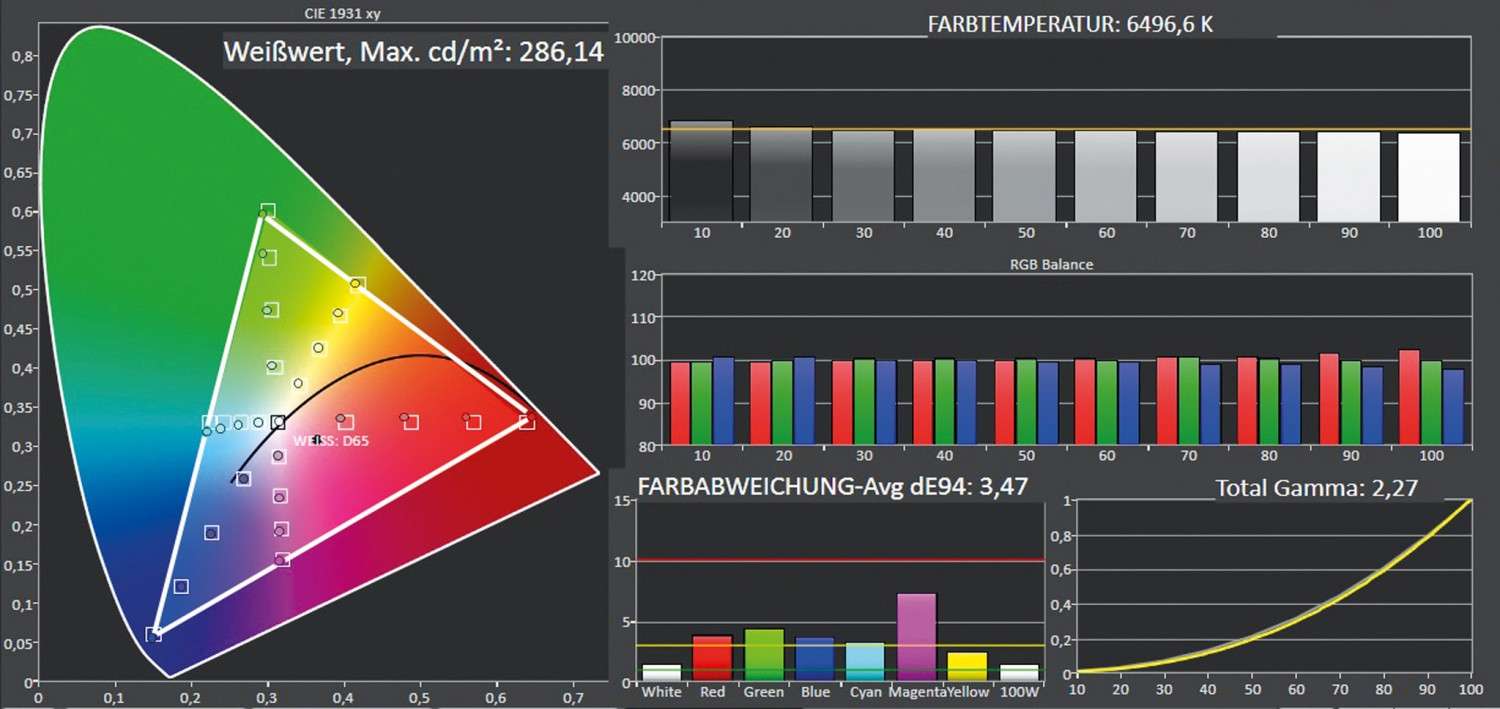The image size is (1500, 709).
Task: Pick the Red bar in the color deviation chart
Action: pos(712,659)
